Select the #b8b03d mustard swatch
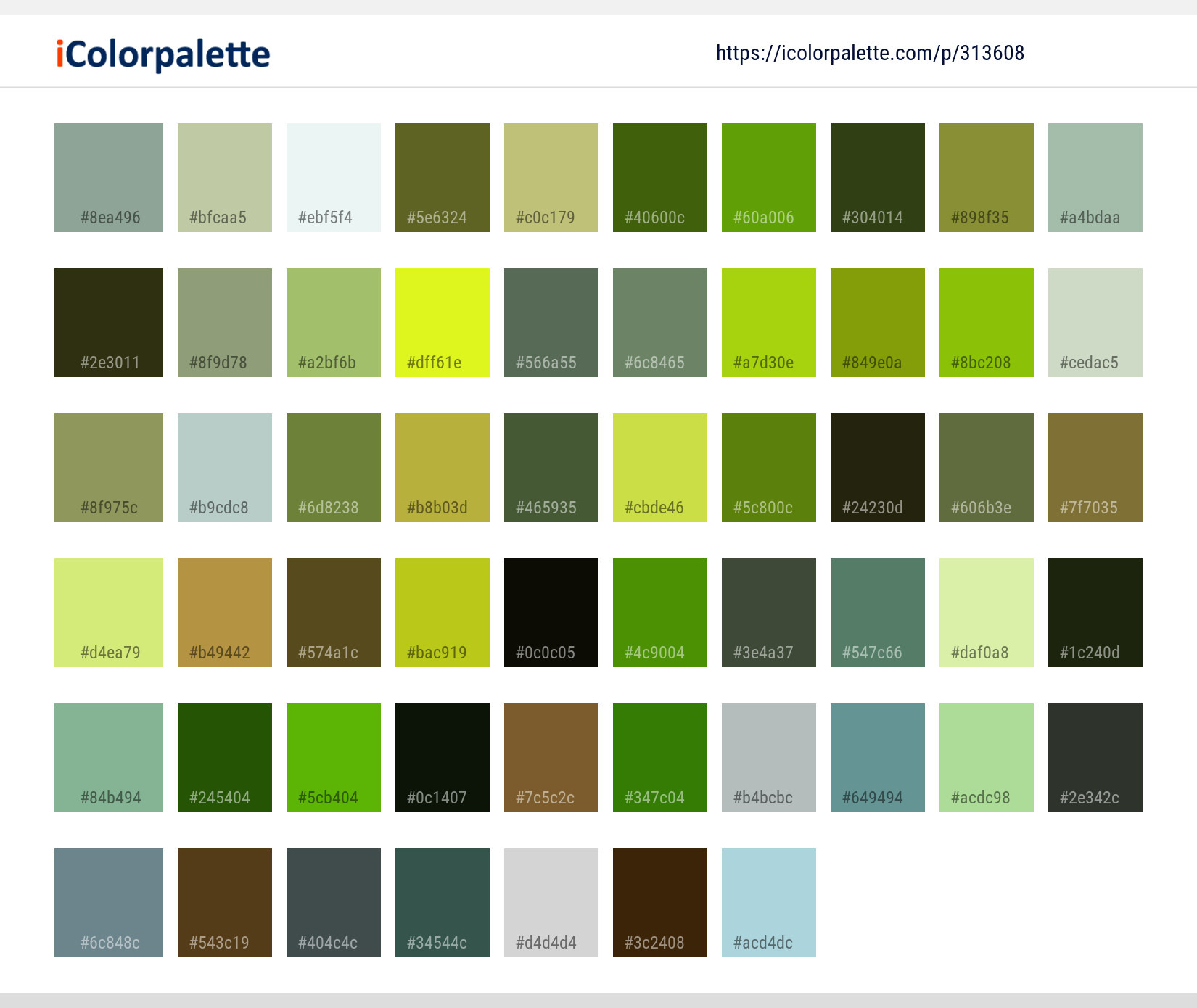The image size is (1197, 1008). pos(443,468)
